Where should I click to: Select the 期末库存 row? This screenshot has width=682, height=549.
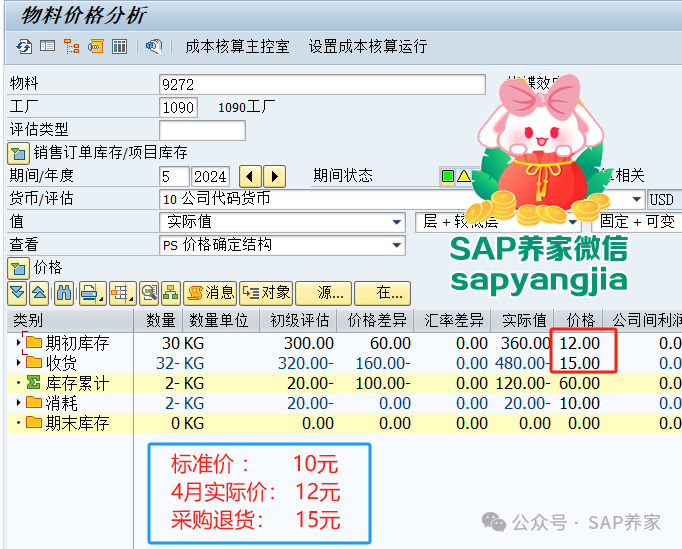pos(344,423)
